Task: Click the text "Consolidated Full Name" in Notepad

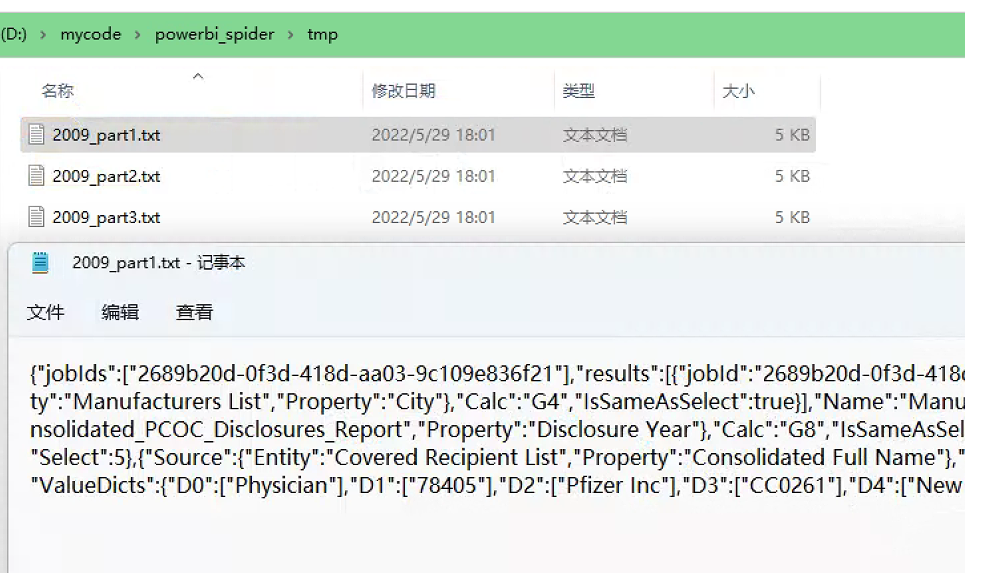Action: pyautogui.click(x=814, y=458)
